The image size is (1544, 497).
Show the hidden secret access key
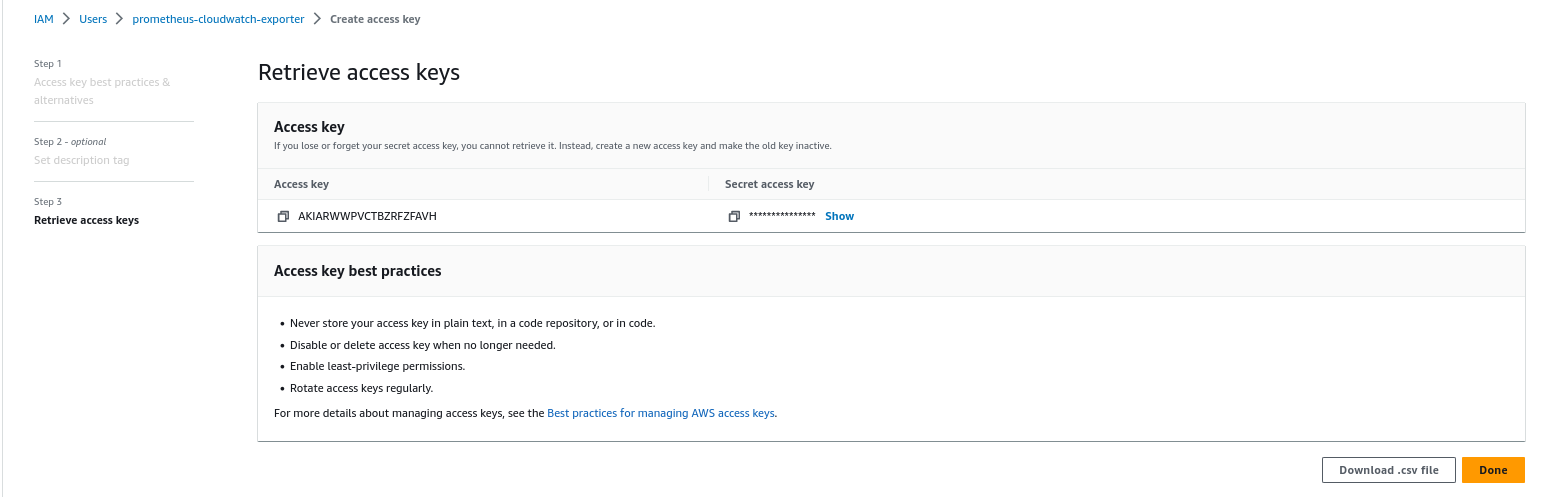pos(839,216)
